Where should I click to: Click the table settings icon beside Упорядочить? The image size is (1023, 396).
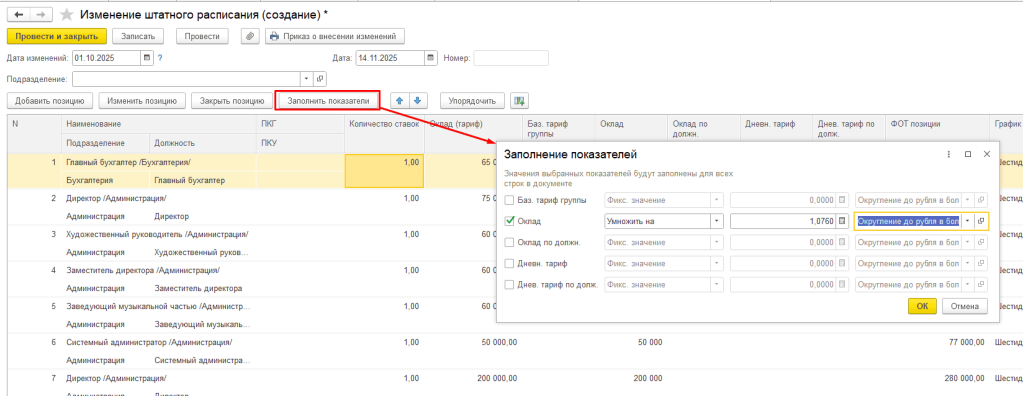coord(519,100)
